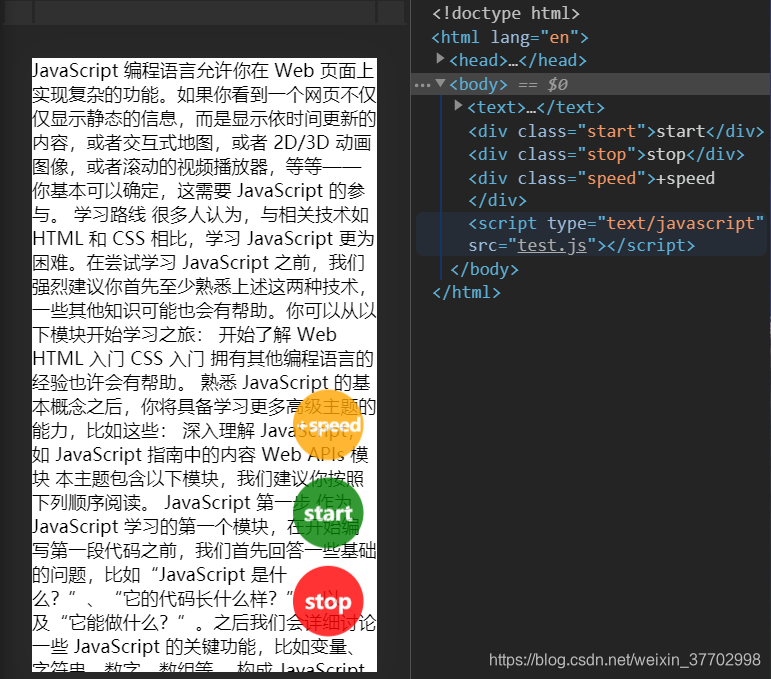
Task: Click the red stop circle button
Action: pyautogui.click(x=328, y=601)
